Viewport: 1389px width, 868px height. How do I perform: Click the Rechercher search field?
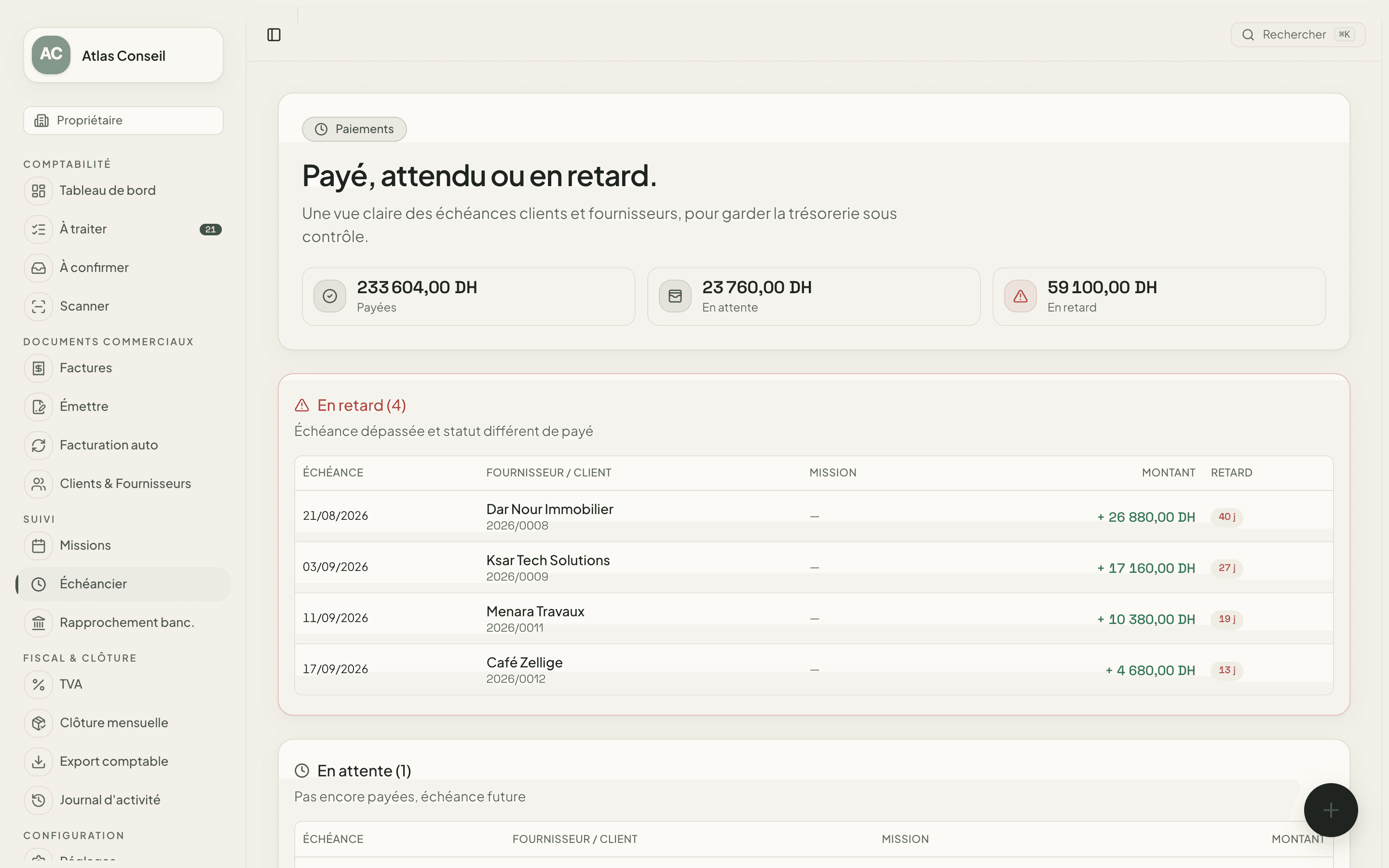pos(1298,35)
